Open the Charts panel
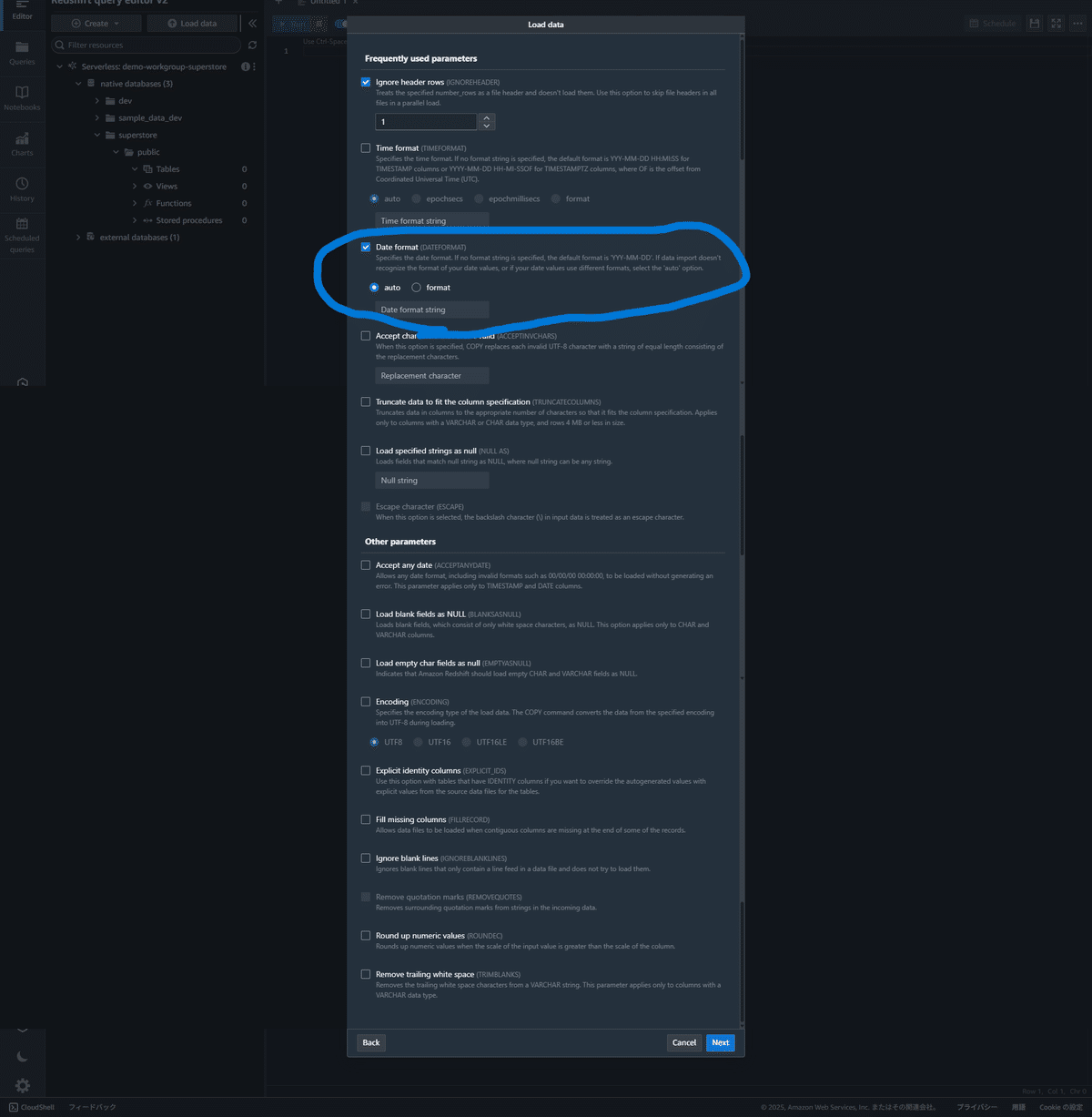Viewport: 1092px width, 1117px height. pyautogui.click(x=22, y=143)
